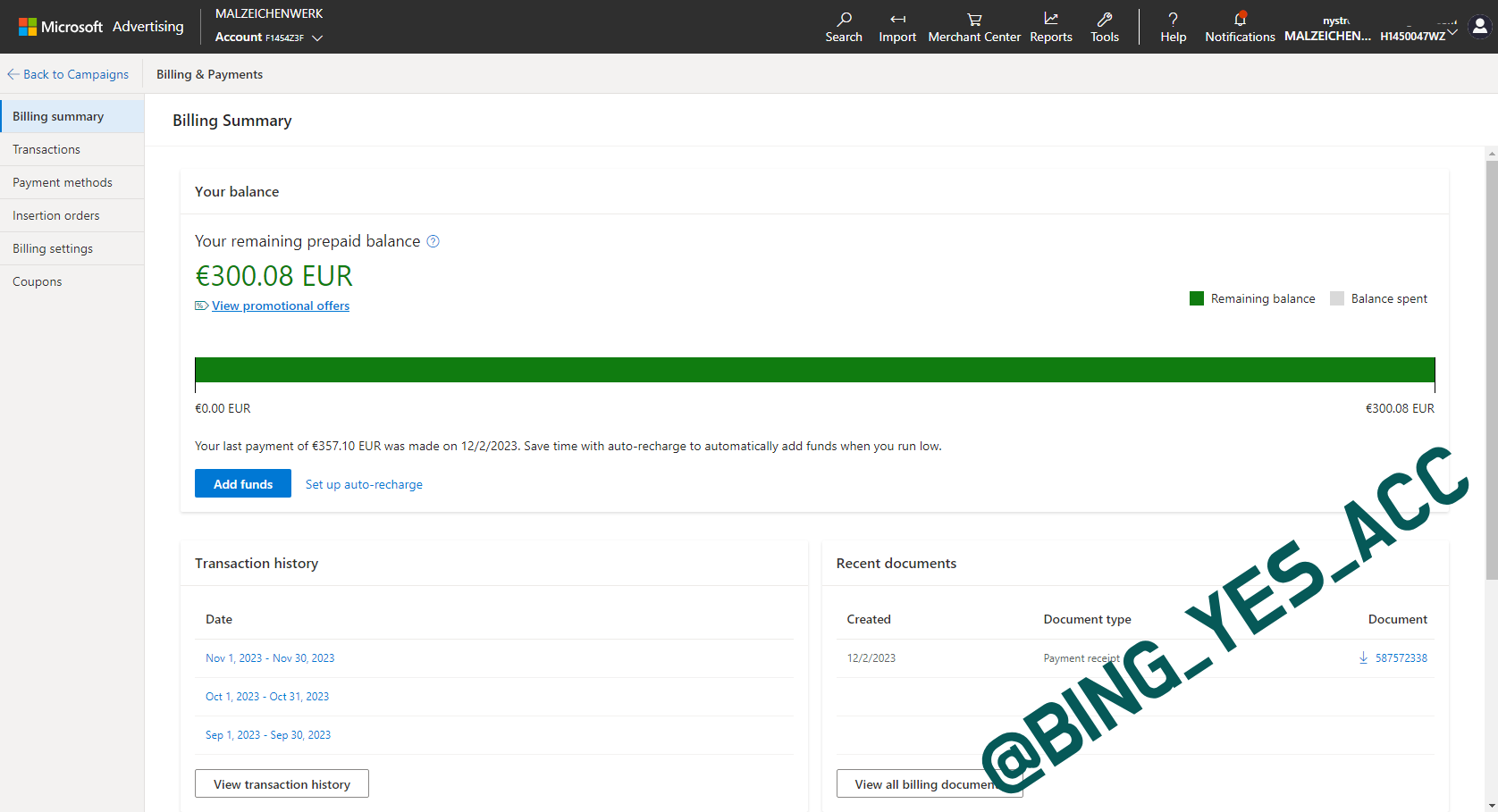Open Notifications bell icon
Viewport: 1498px width, 812px height.
[1240, 20]
